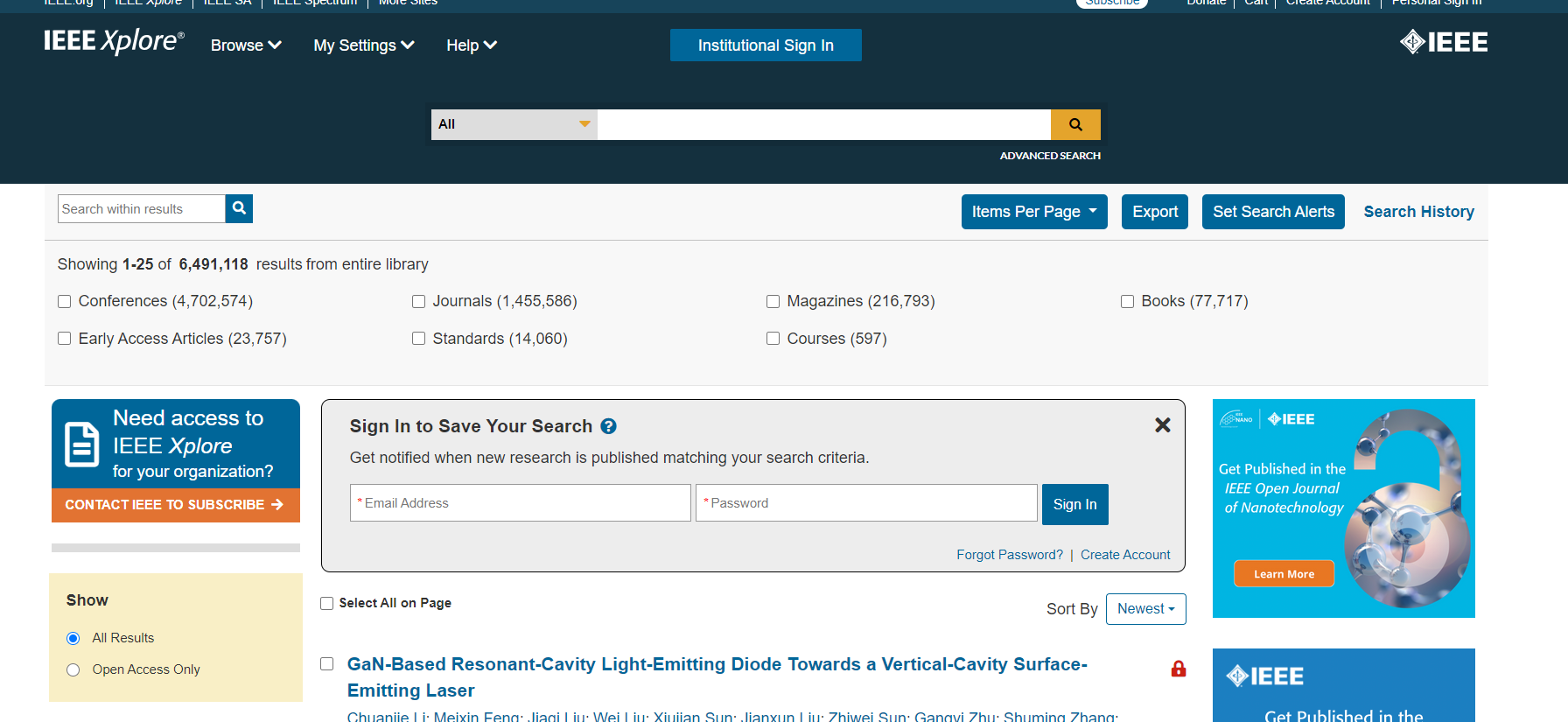The height and width of the screenshot is (722, 1568).
Task: Open the second IEEE Get Published ad
Action: coord(1344,685)
